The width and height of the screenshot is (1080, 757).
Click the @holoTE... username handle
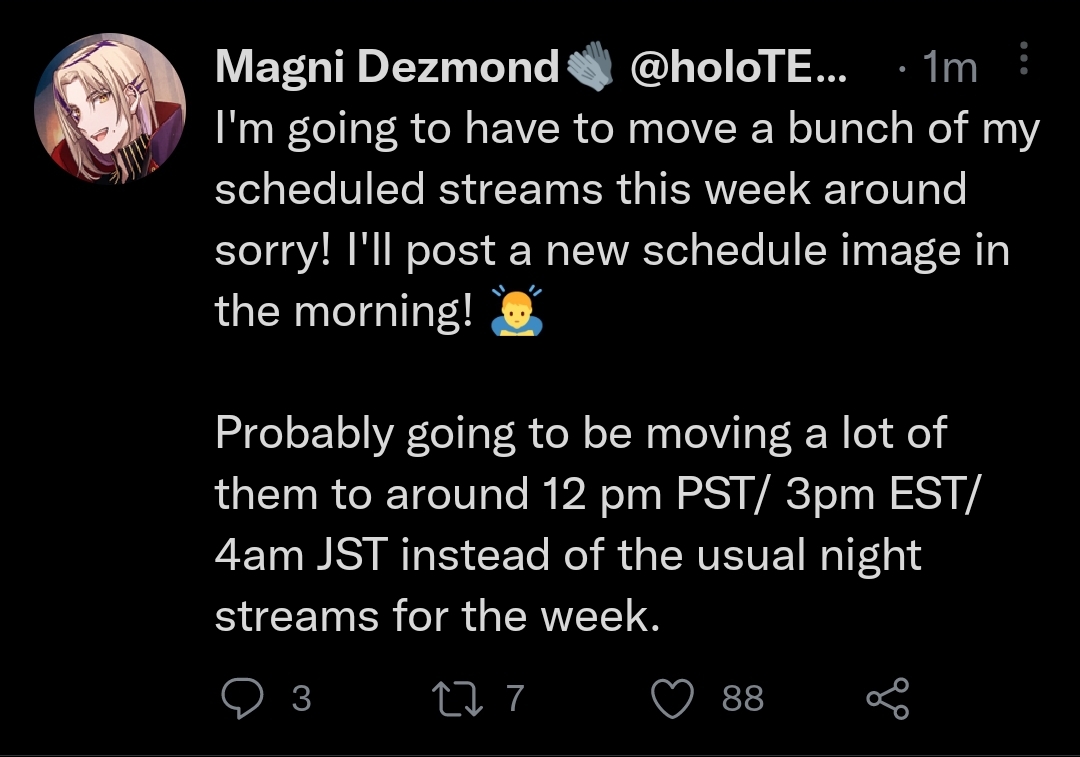point(738,68)
